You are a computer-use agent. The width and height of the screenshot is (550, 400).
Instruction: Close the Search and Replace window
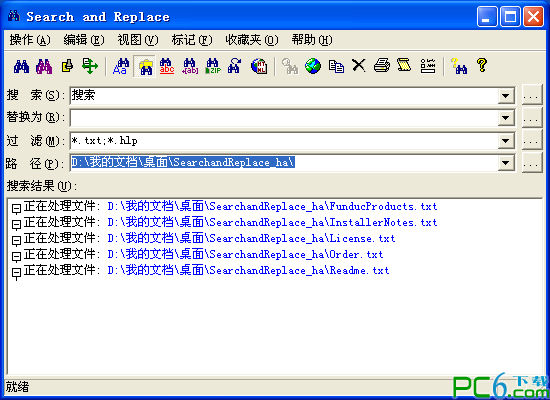533,16
